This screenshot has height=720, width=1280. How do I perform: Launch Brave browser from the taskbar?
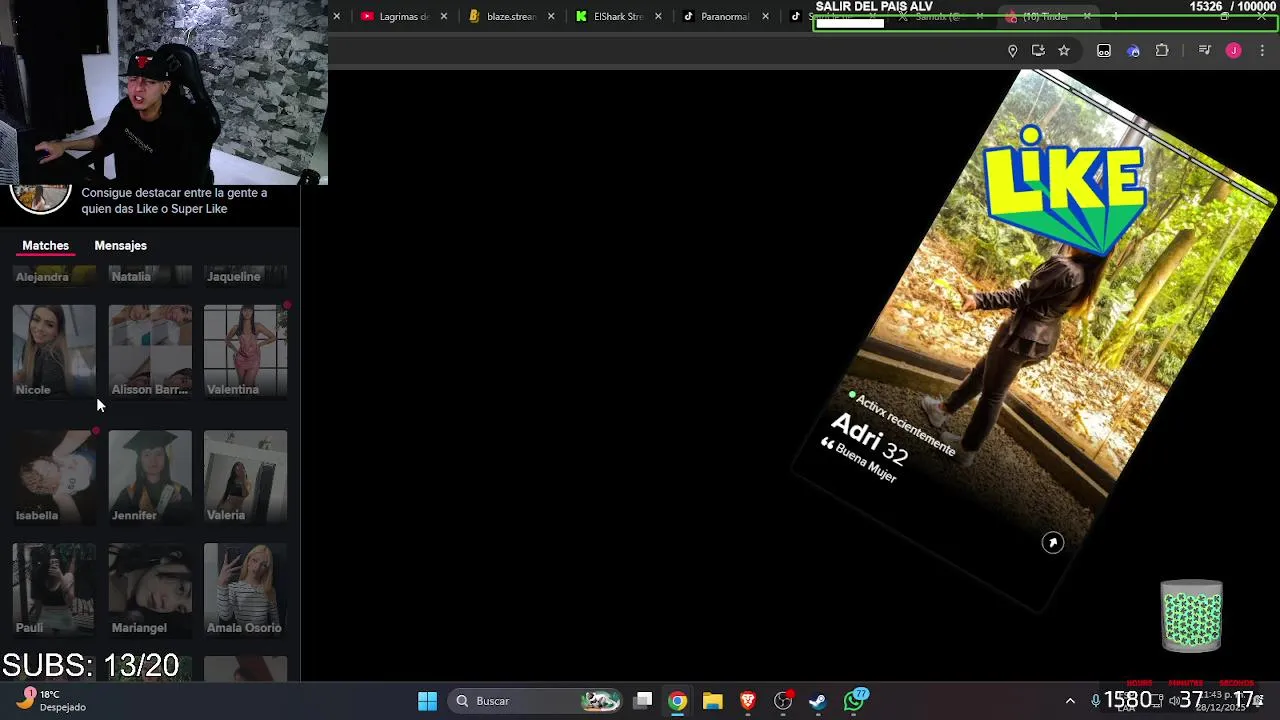(x=747, y=701)
